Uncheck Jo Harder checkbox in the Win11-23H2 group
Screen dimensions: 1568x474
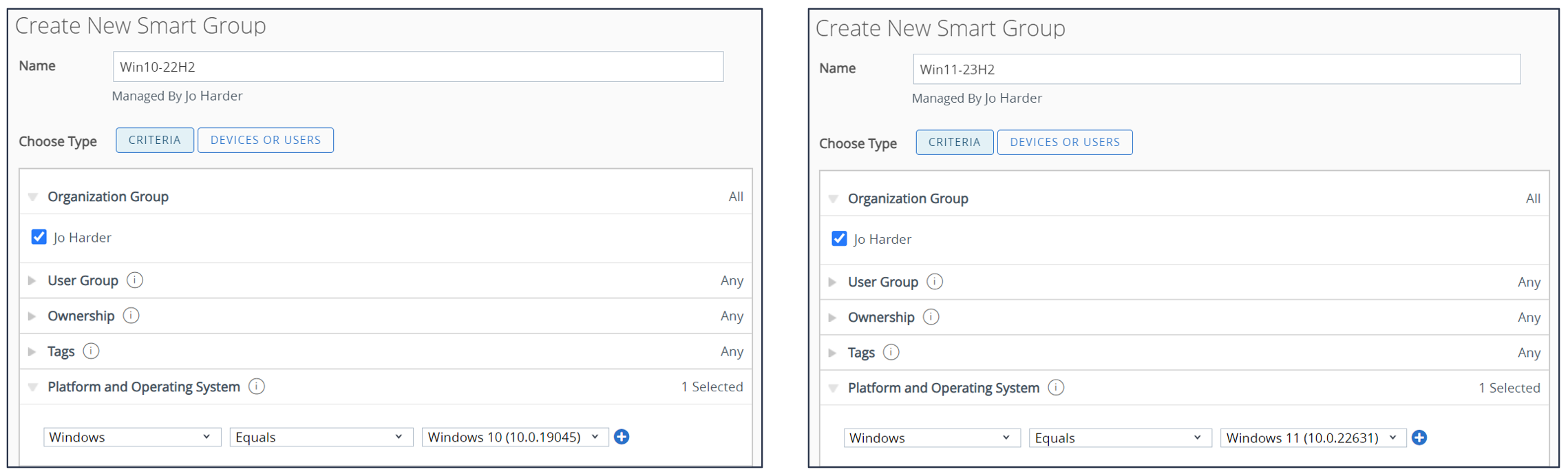(x=839, y=239)
